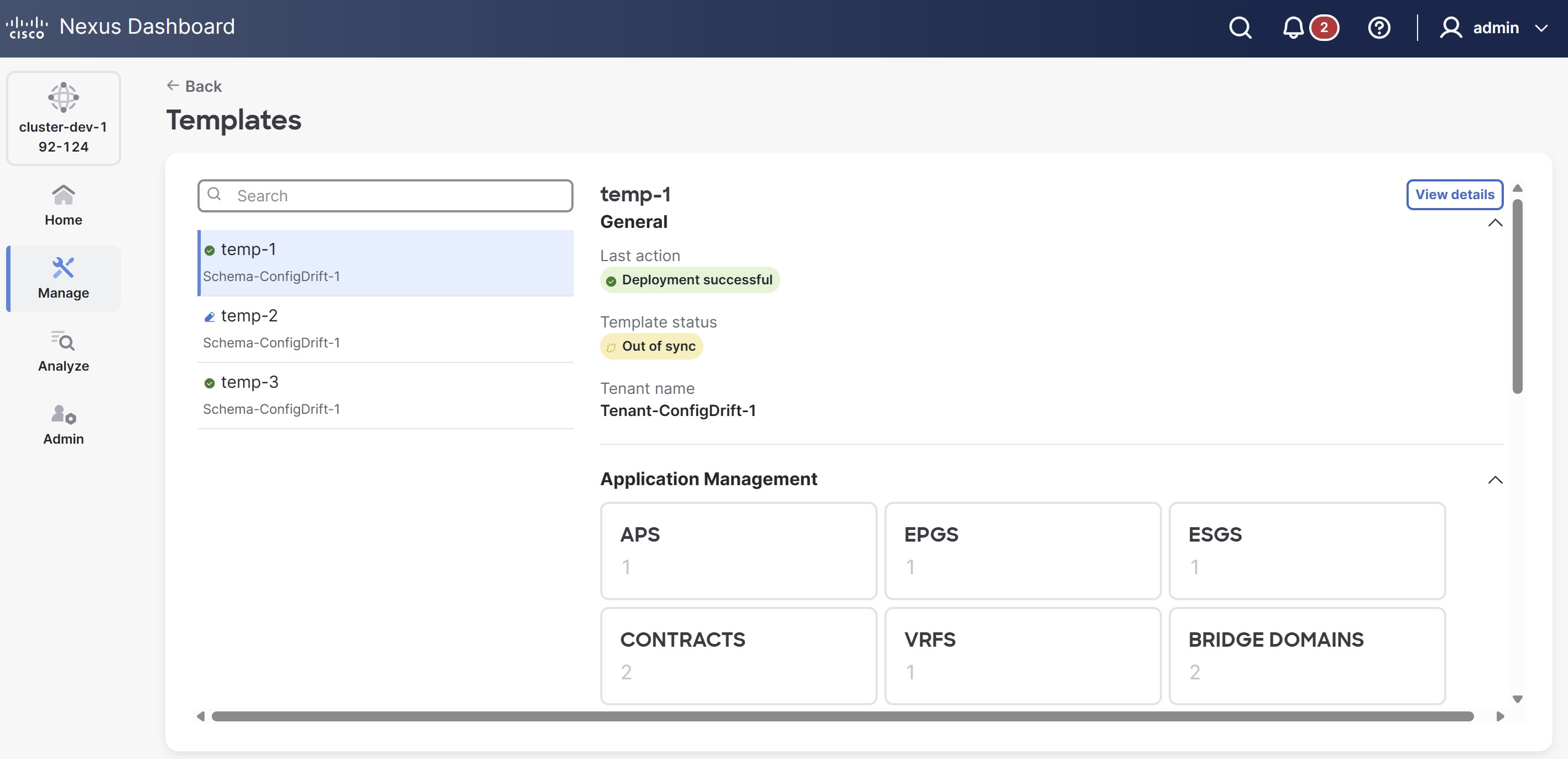
Task: Open the VRFS card
Action: tap(1023, 656)
